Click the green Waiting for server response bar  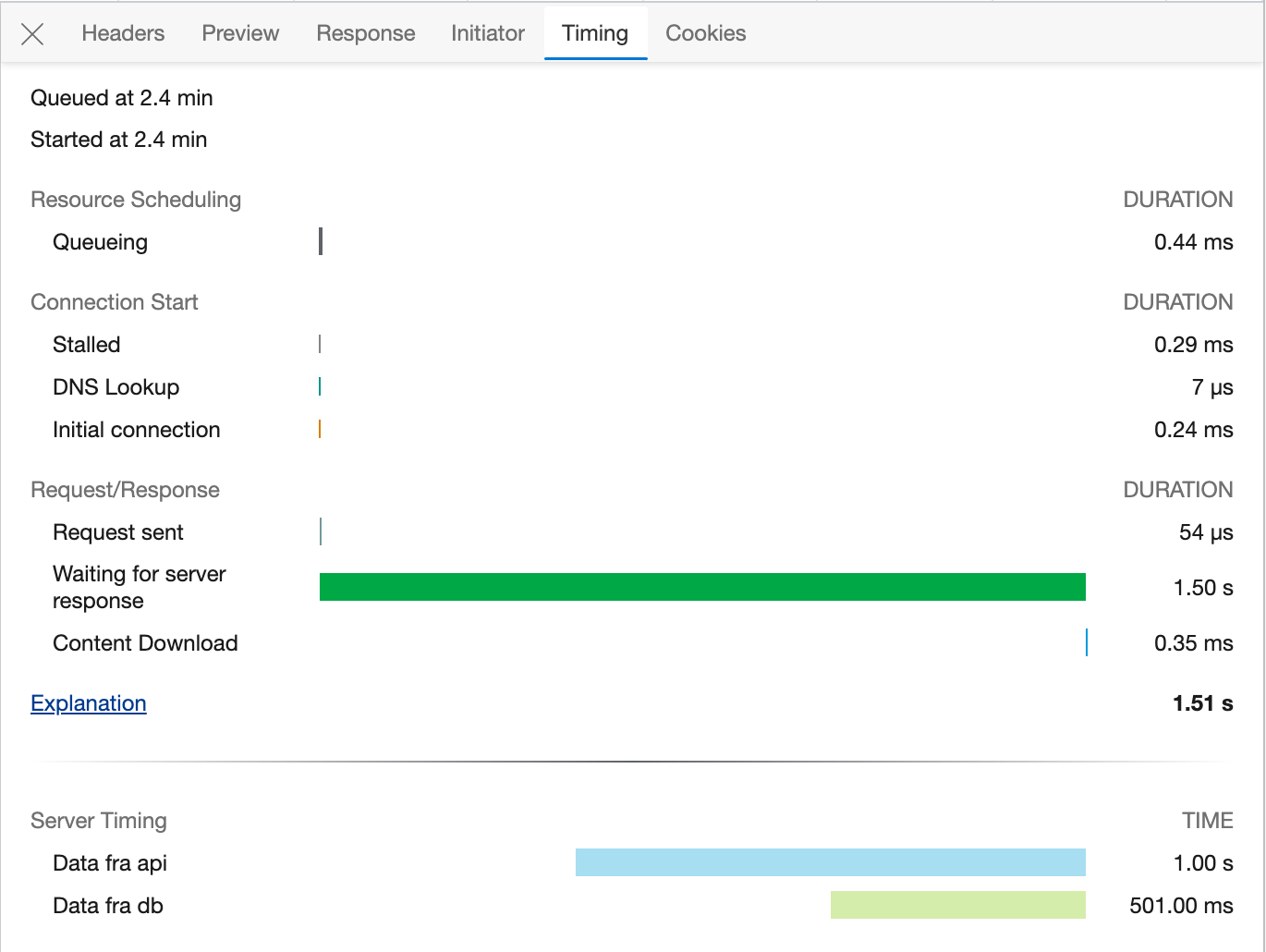click(702, 587)
